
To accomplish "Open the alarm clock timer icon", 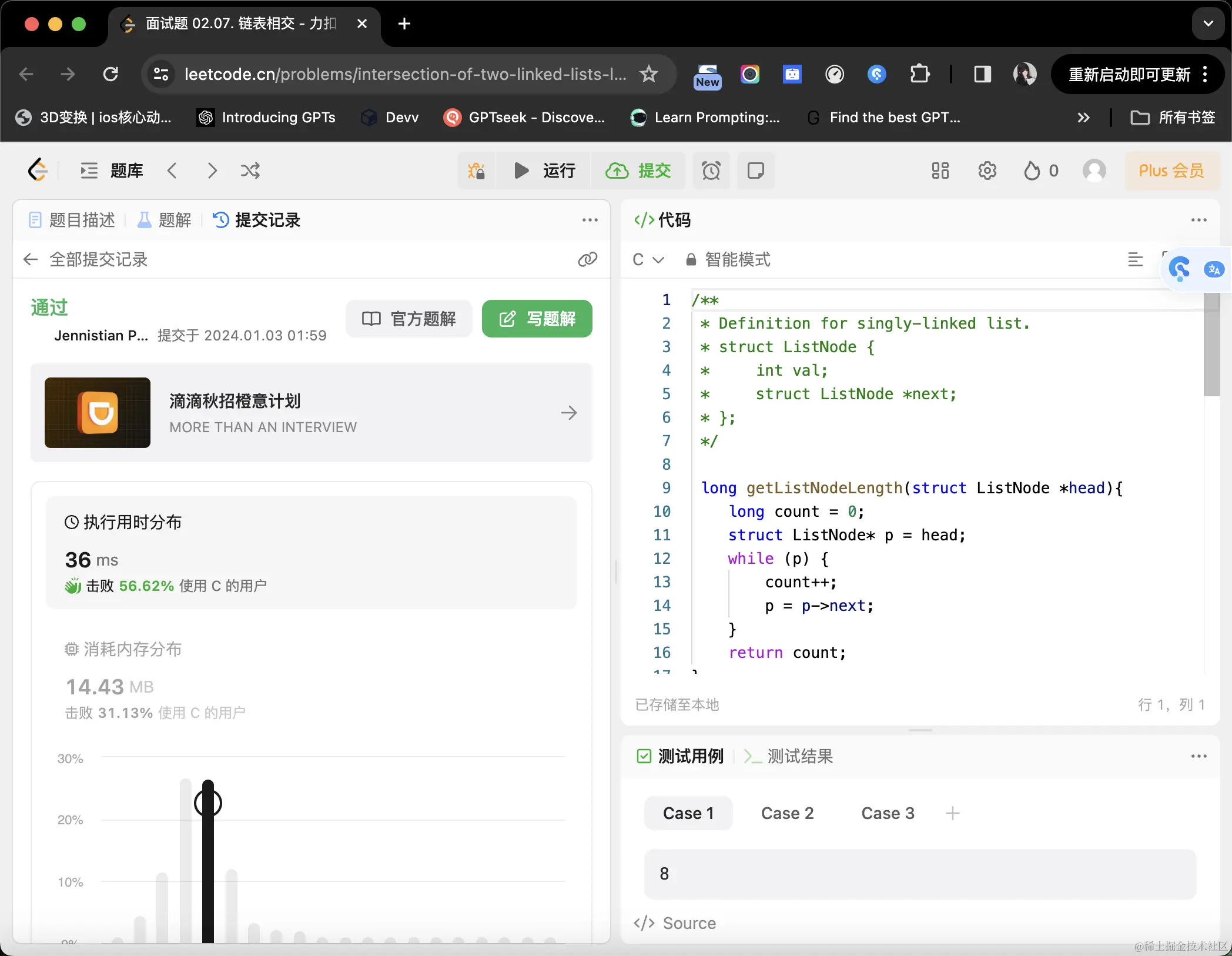I will pyautogui.click(x=711, y=171).
